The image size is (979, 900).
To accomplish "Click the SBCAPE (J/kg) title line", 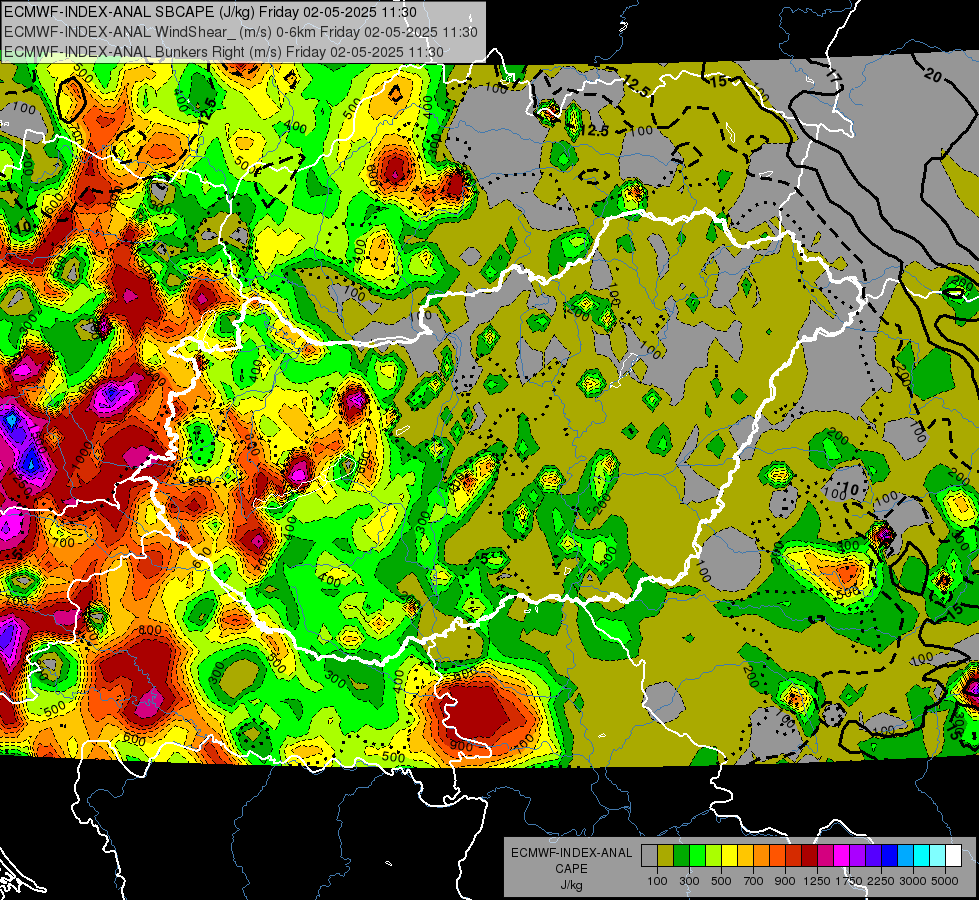I will pos(208,12).
